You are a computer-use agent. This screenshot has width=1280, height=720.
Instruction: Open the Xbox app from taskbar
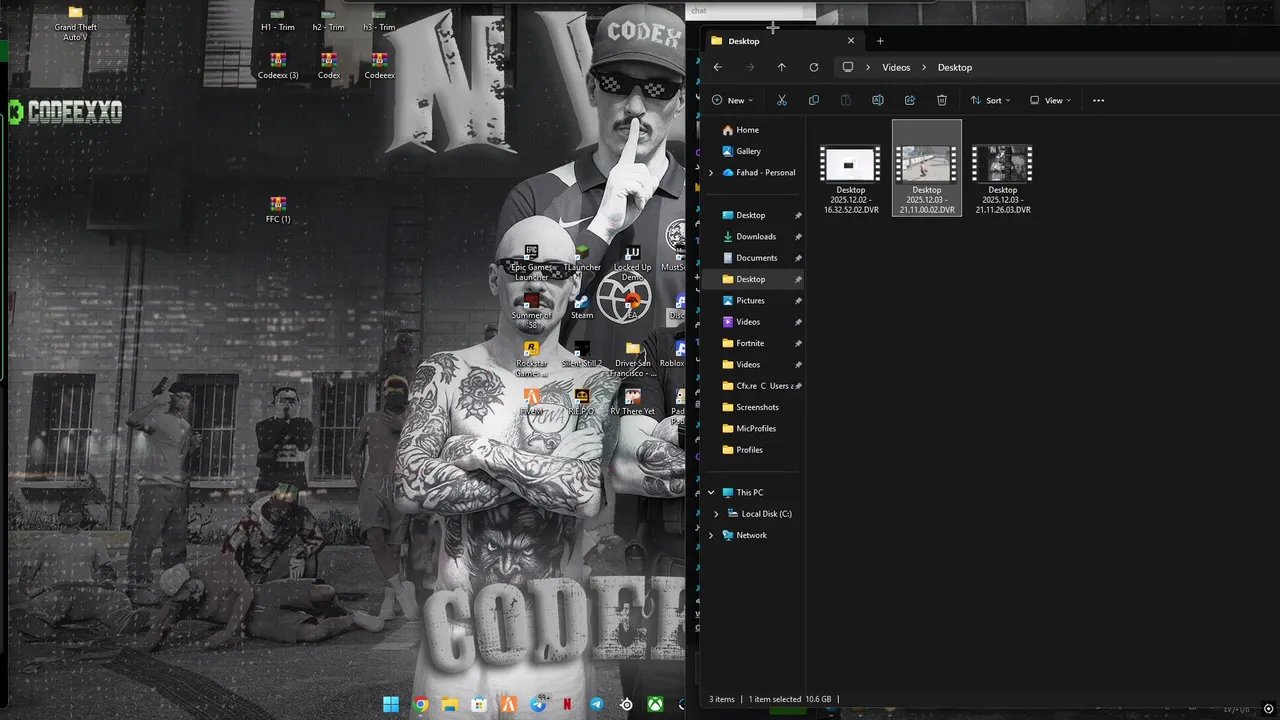coord(655,704)
